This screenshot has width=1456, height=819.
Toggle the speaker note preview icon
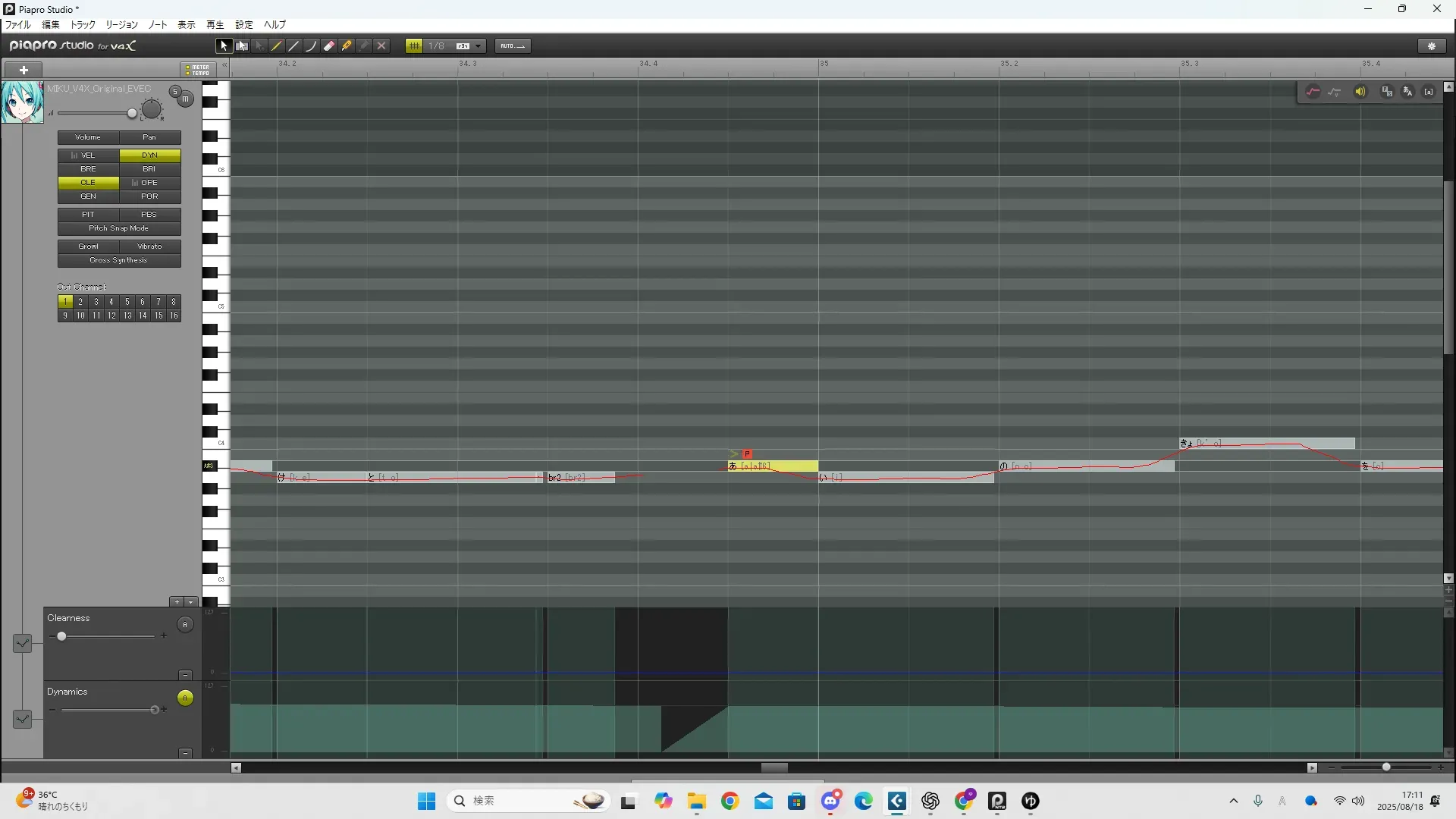(x=1360, y=92)
